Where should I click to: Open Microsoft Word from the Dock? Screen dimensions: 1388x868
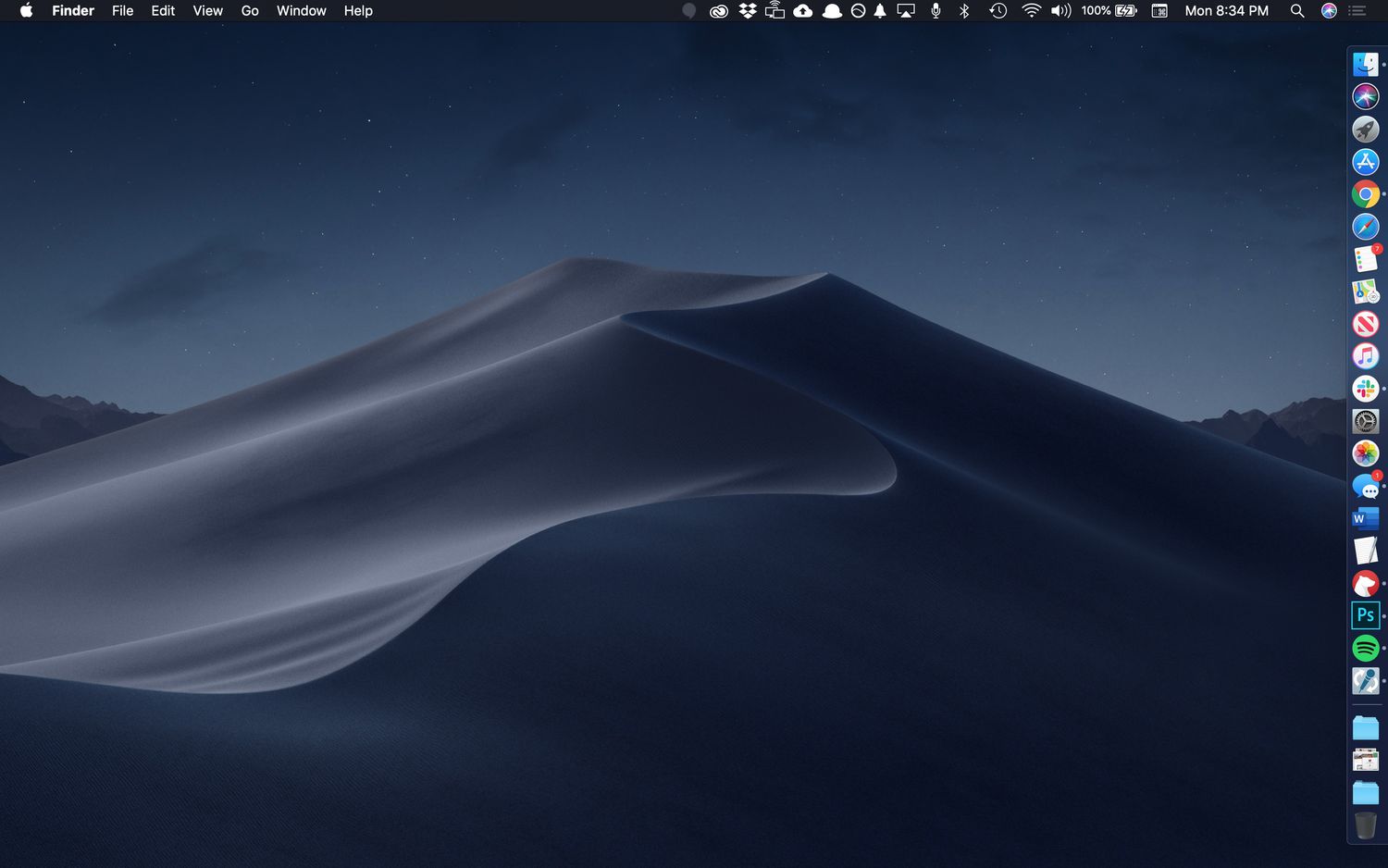pos(1365,518)
